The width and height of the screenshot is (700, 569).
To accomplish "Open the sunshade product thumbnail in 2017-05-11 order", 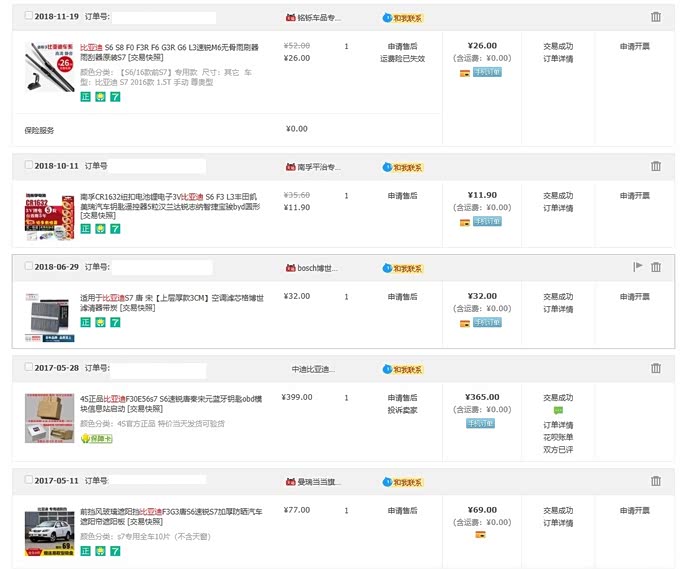I will (49, 532).
